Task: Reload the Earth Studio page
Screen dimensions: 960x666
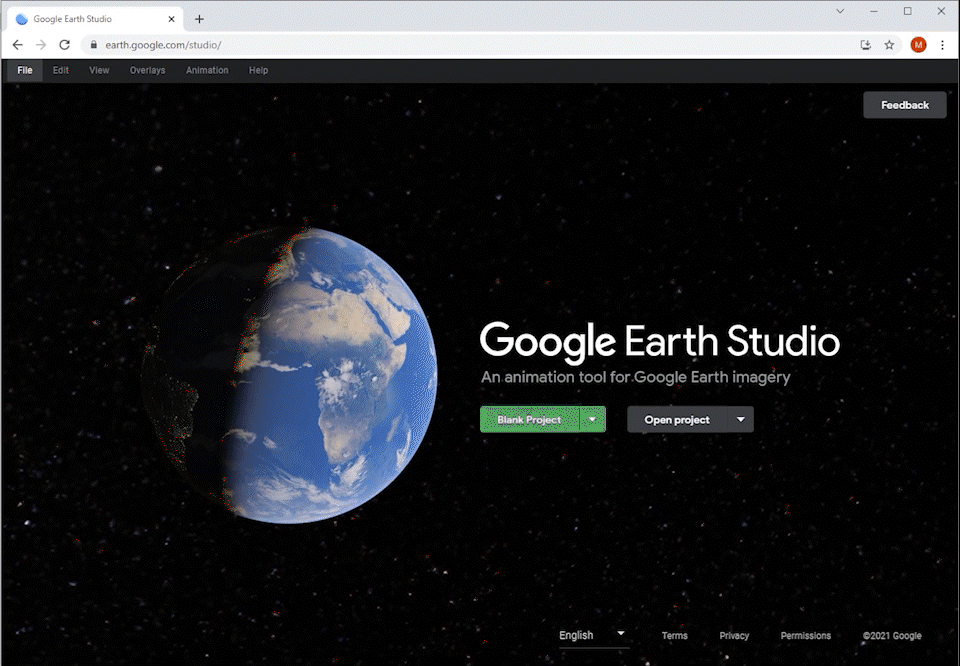Action: pos(64,45)
